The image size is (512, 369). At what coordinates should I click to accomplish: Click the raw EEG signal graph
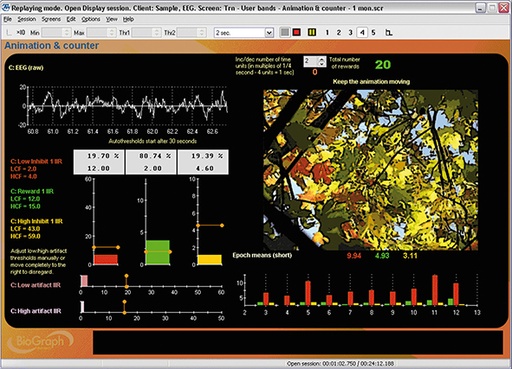coord(128,106)
